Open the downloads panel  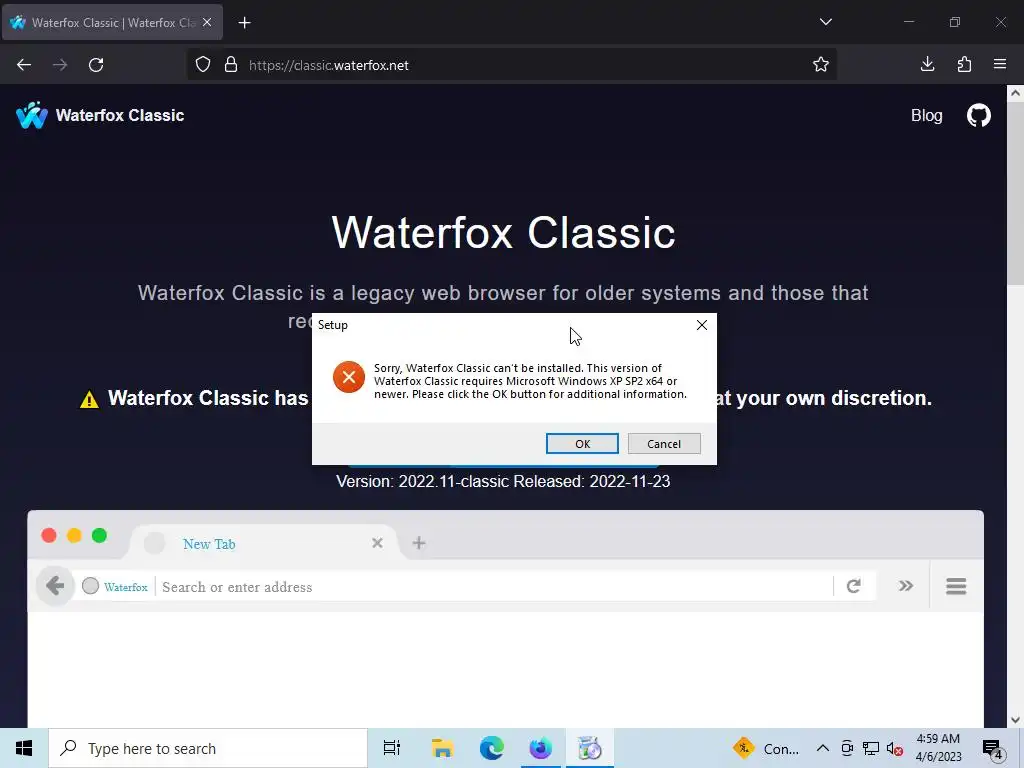point(927,64)
